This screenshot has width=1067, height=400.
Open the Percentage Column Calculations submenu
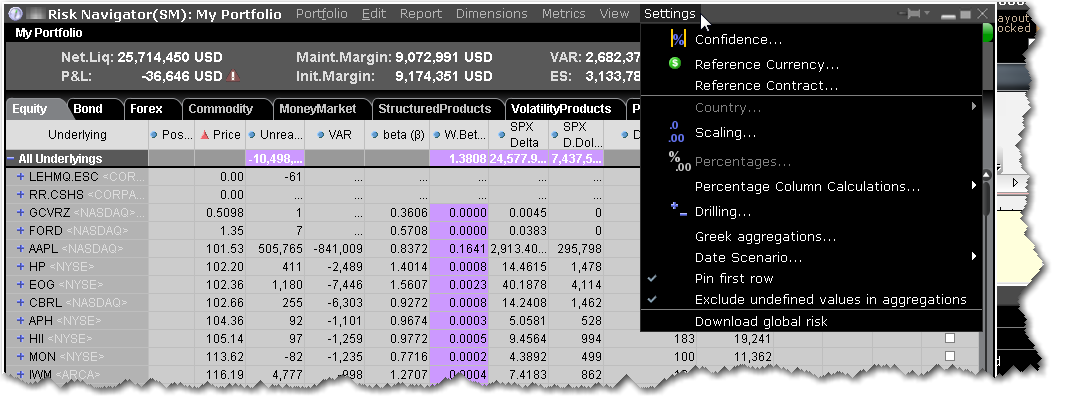[807, 186]
